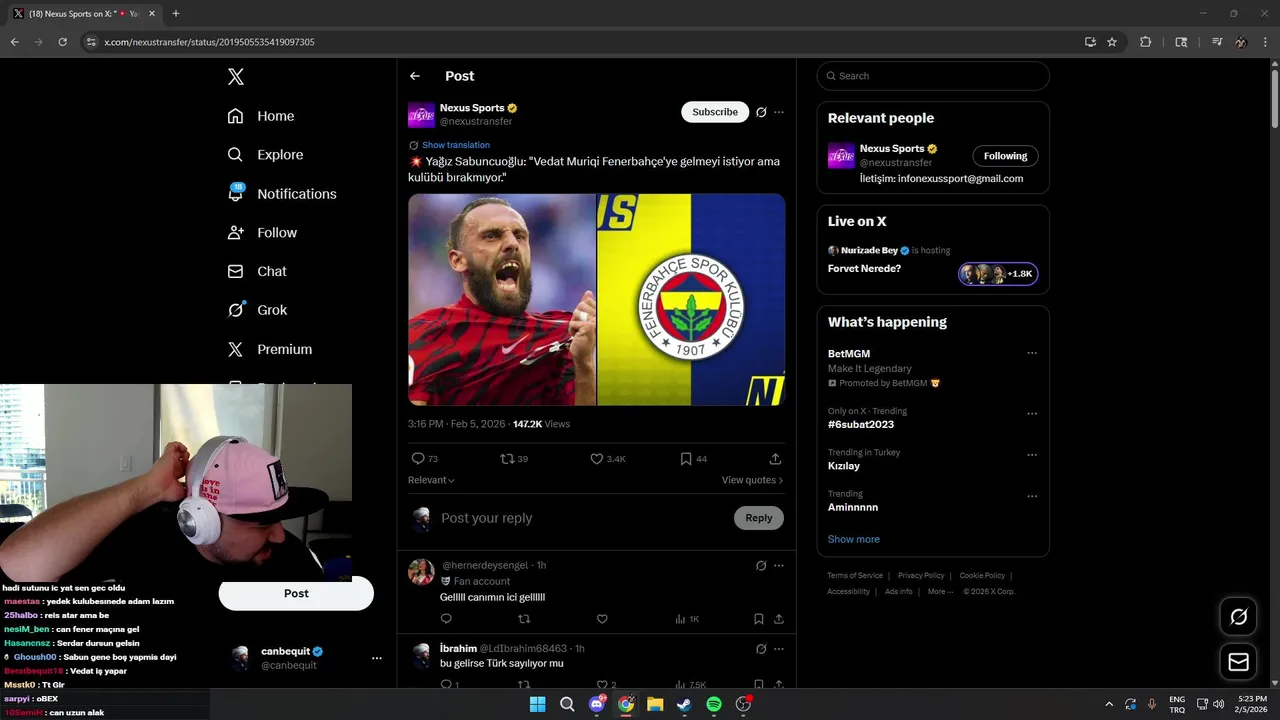
Task: Open more options on @hernerdeysengel's reply
Action: click(x=779, y=565)
